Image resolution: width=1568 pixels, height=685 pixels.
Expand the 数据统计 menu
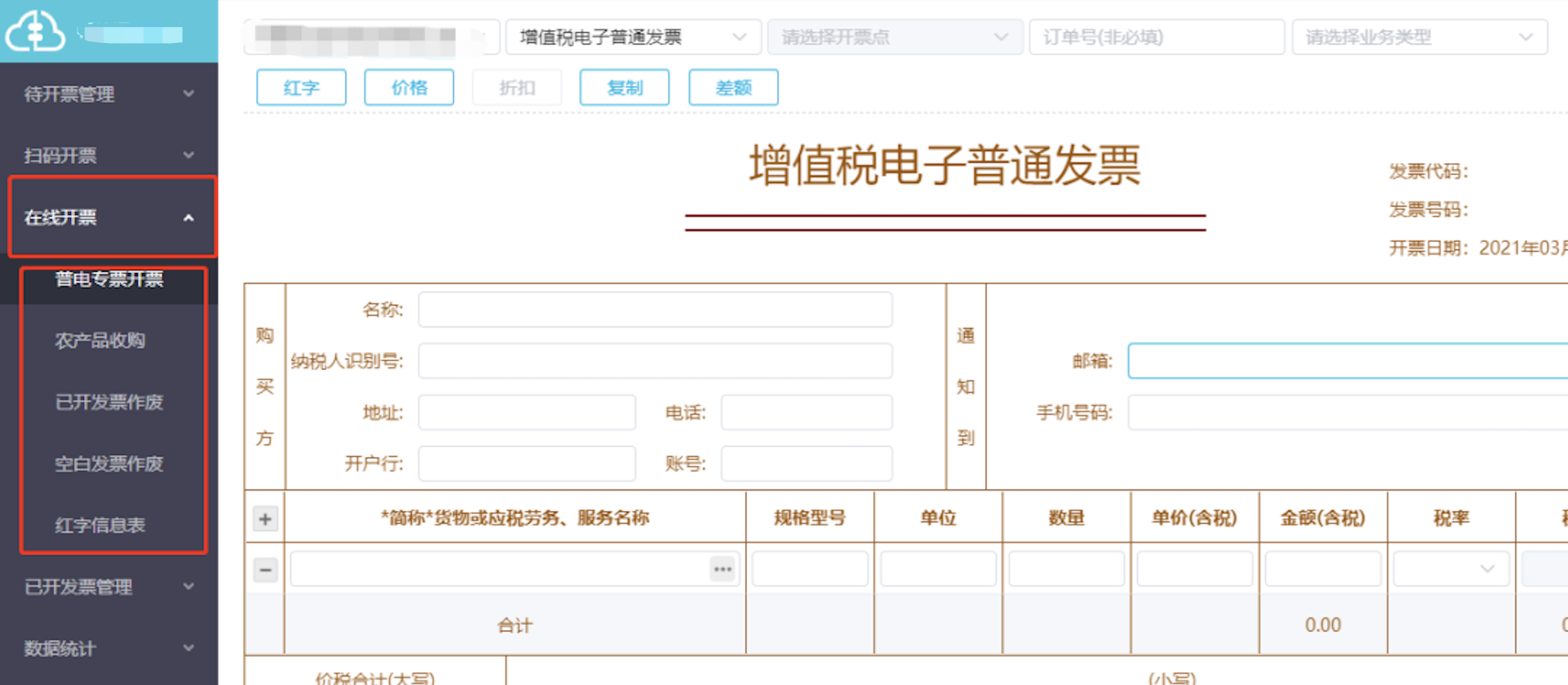(x=109, y=649)
